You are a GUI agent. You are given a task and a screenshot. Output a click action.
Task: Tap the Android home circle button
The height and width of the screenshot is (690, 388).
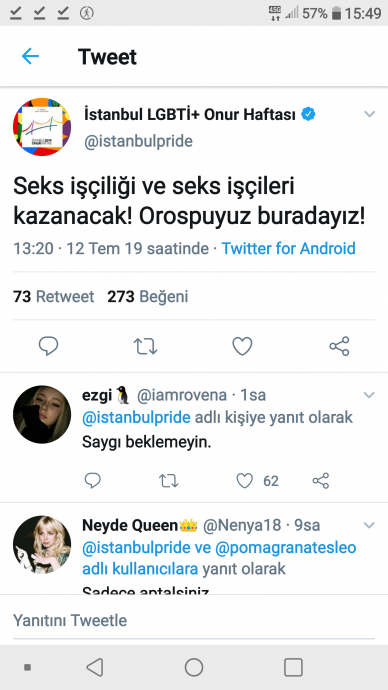194,667
